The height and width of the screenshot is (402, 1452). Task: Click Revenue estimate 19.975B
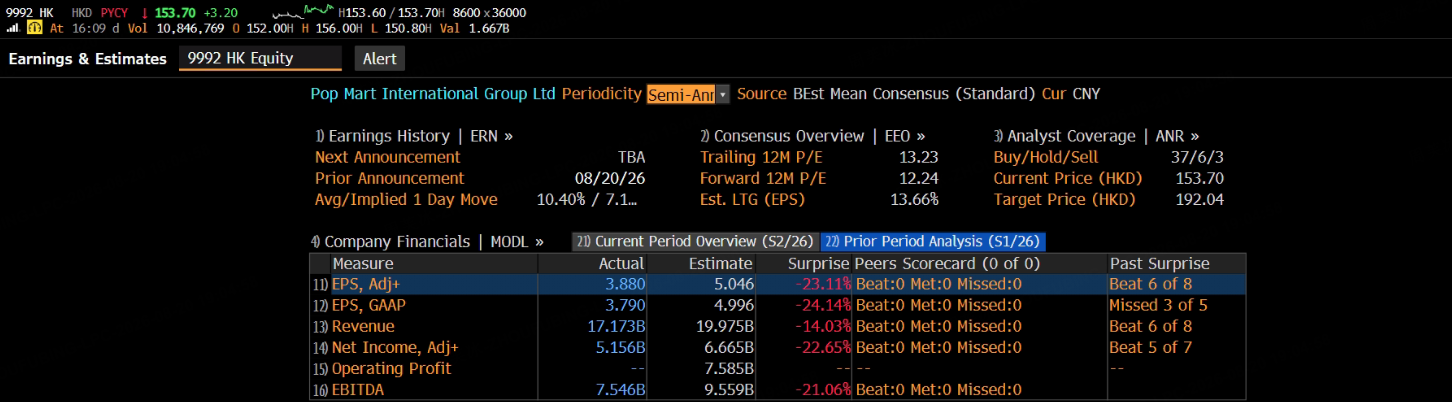(x=724, y=327)
